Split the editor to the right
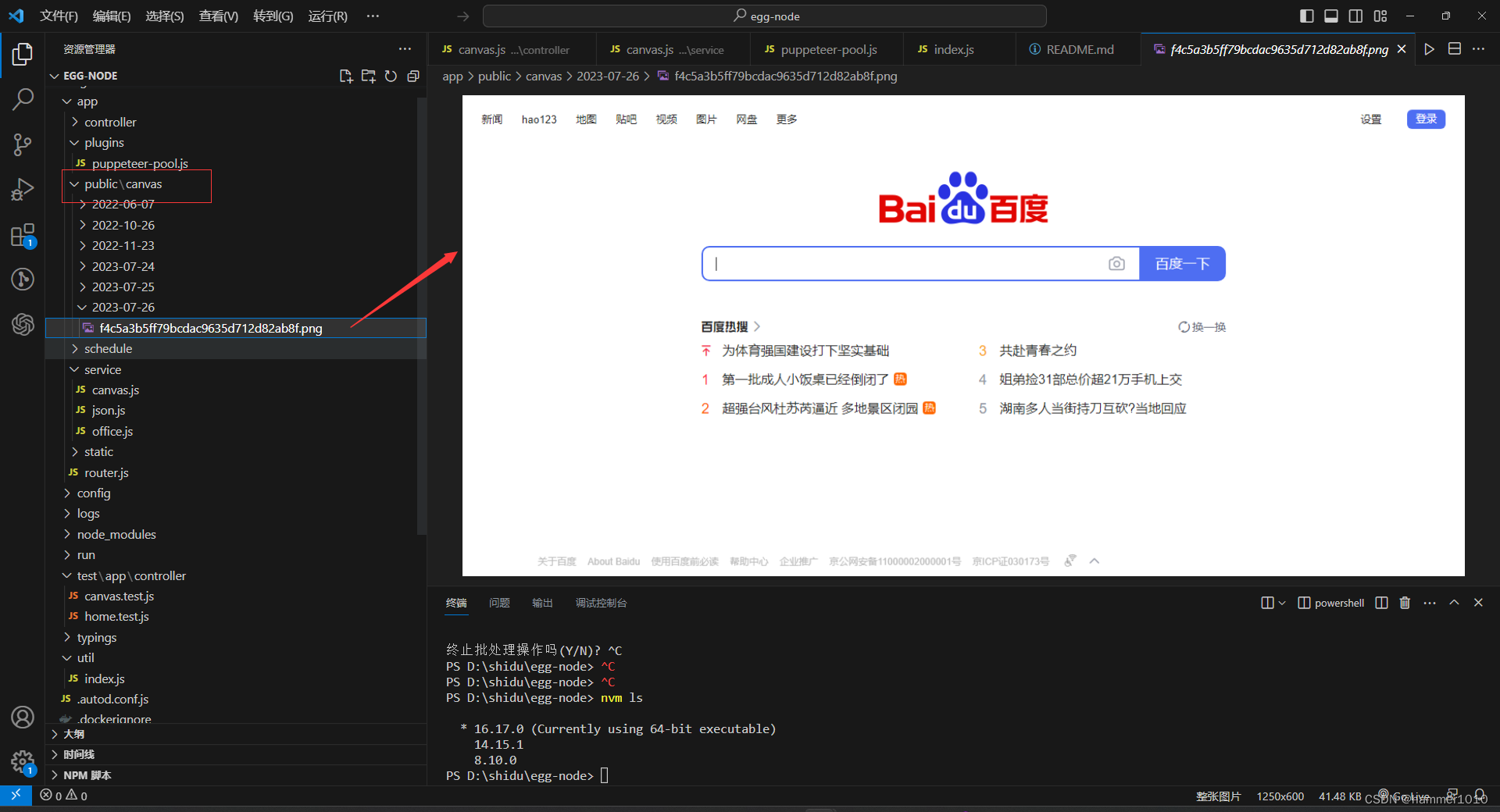 click(x=1455, y=49)
